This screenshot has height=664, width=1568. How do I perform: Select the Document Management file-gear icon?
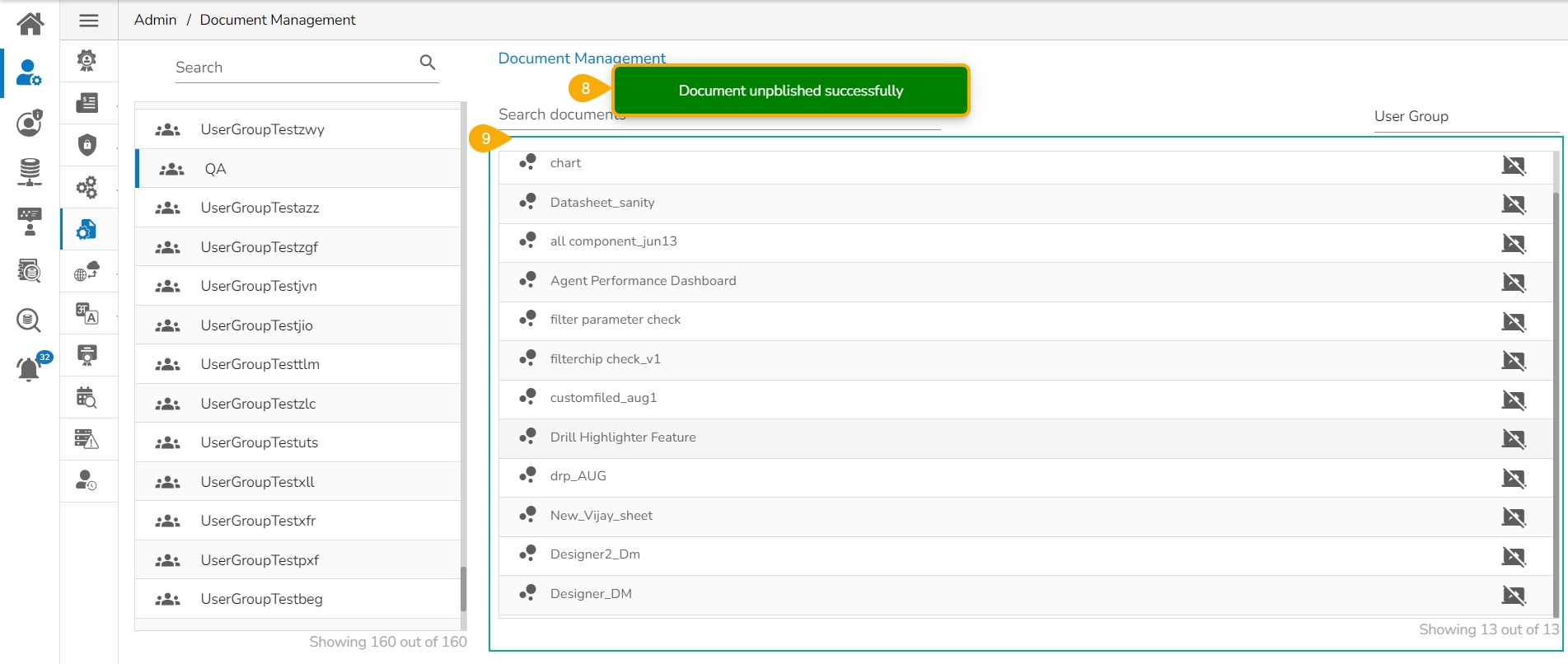[x=87, y=229]
